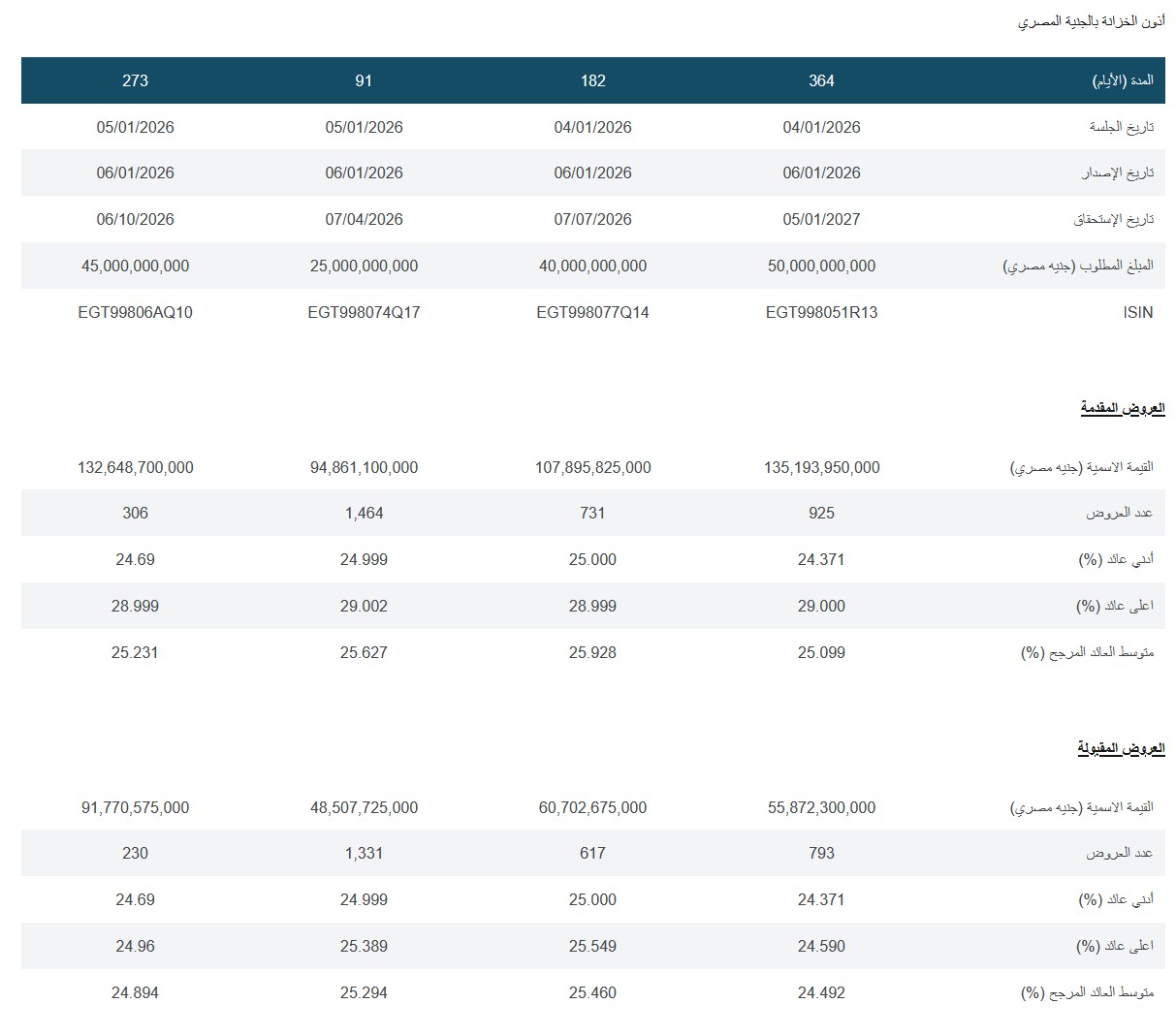Select ISIN code EGT998074Q17
This screenshot has height=1035, width=1176.
(x=364, y=312)
